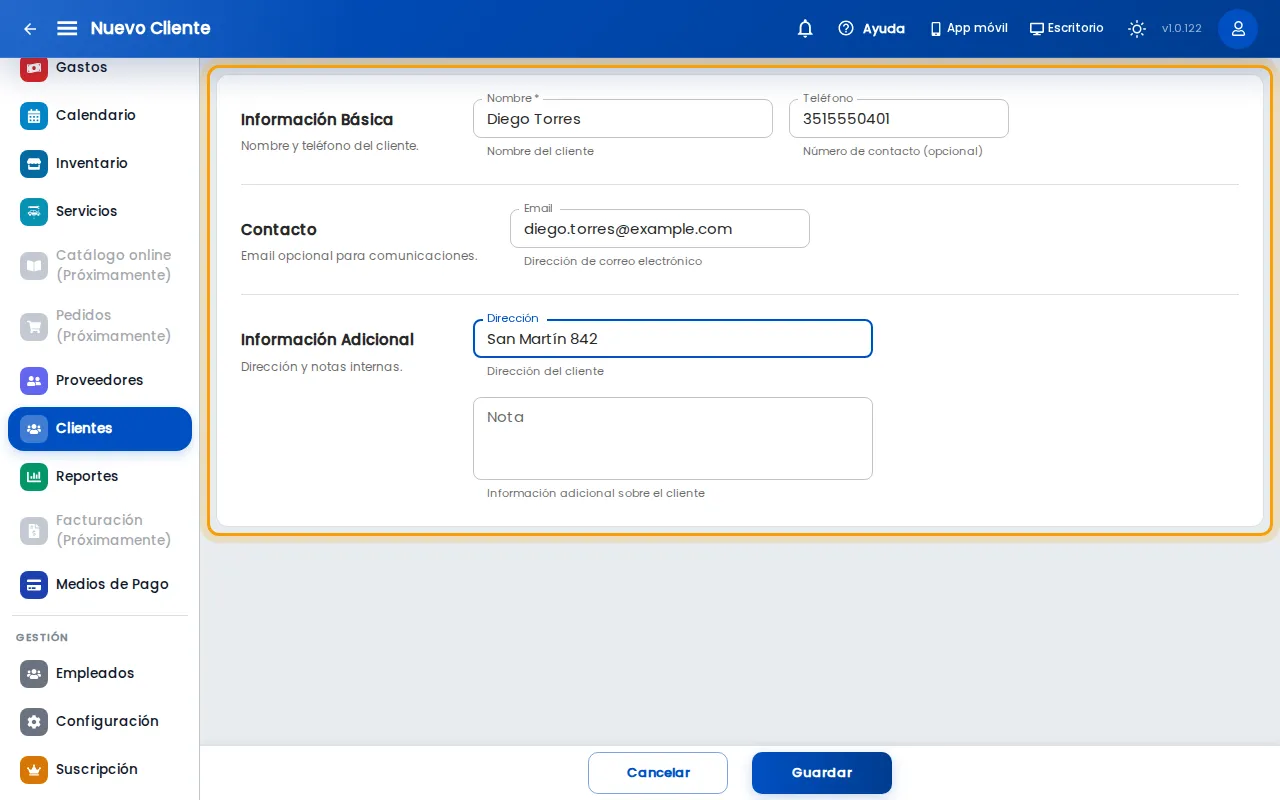
Task: Click the Proveedores sidebar icon
Action: [34, 380]
